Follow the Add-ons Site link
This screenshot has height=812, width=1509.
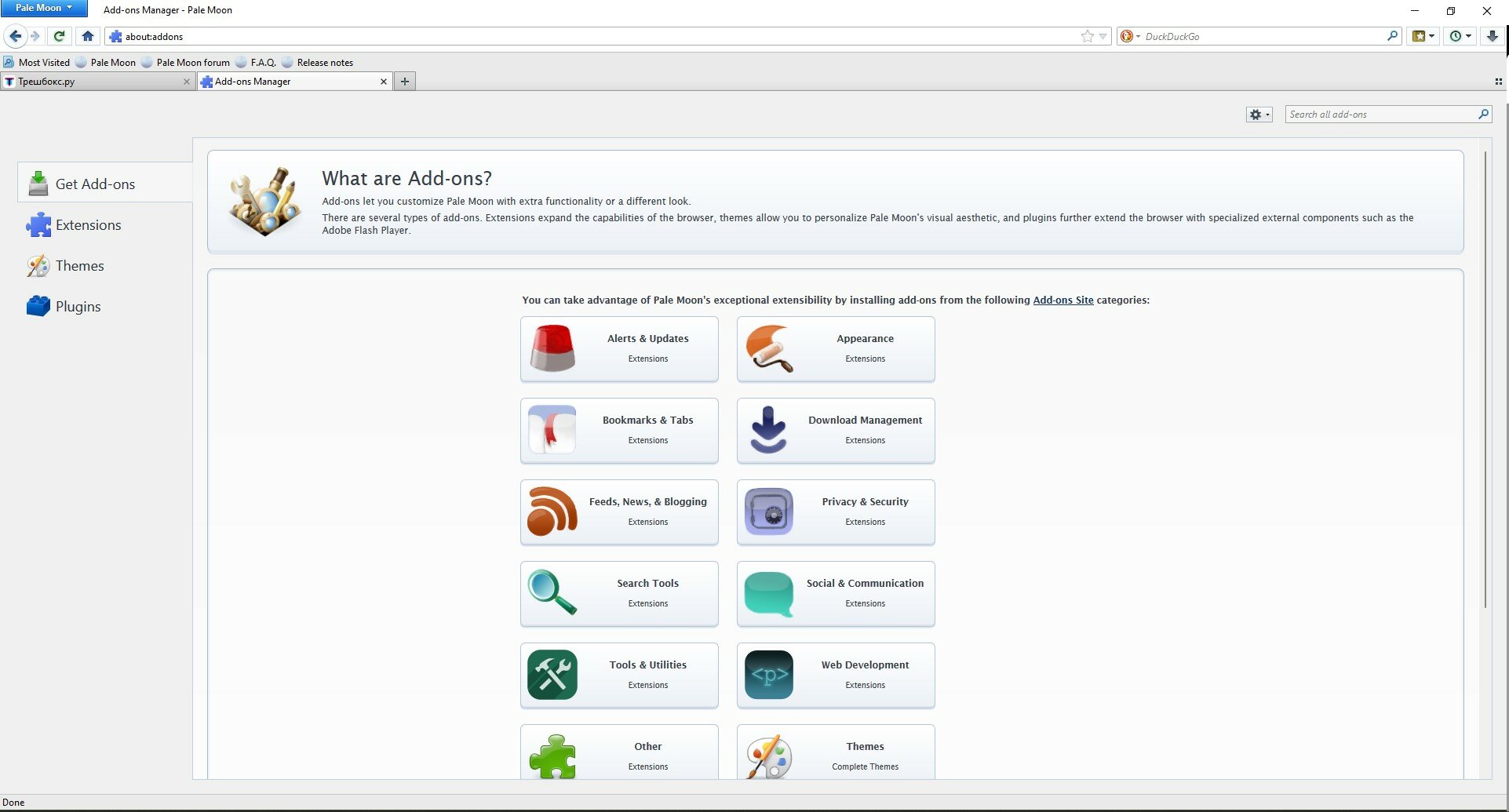point(1062,300)
